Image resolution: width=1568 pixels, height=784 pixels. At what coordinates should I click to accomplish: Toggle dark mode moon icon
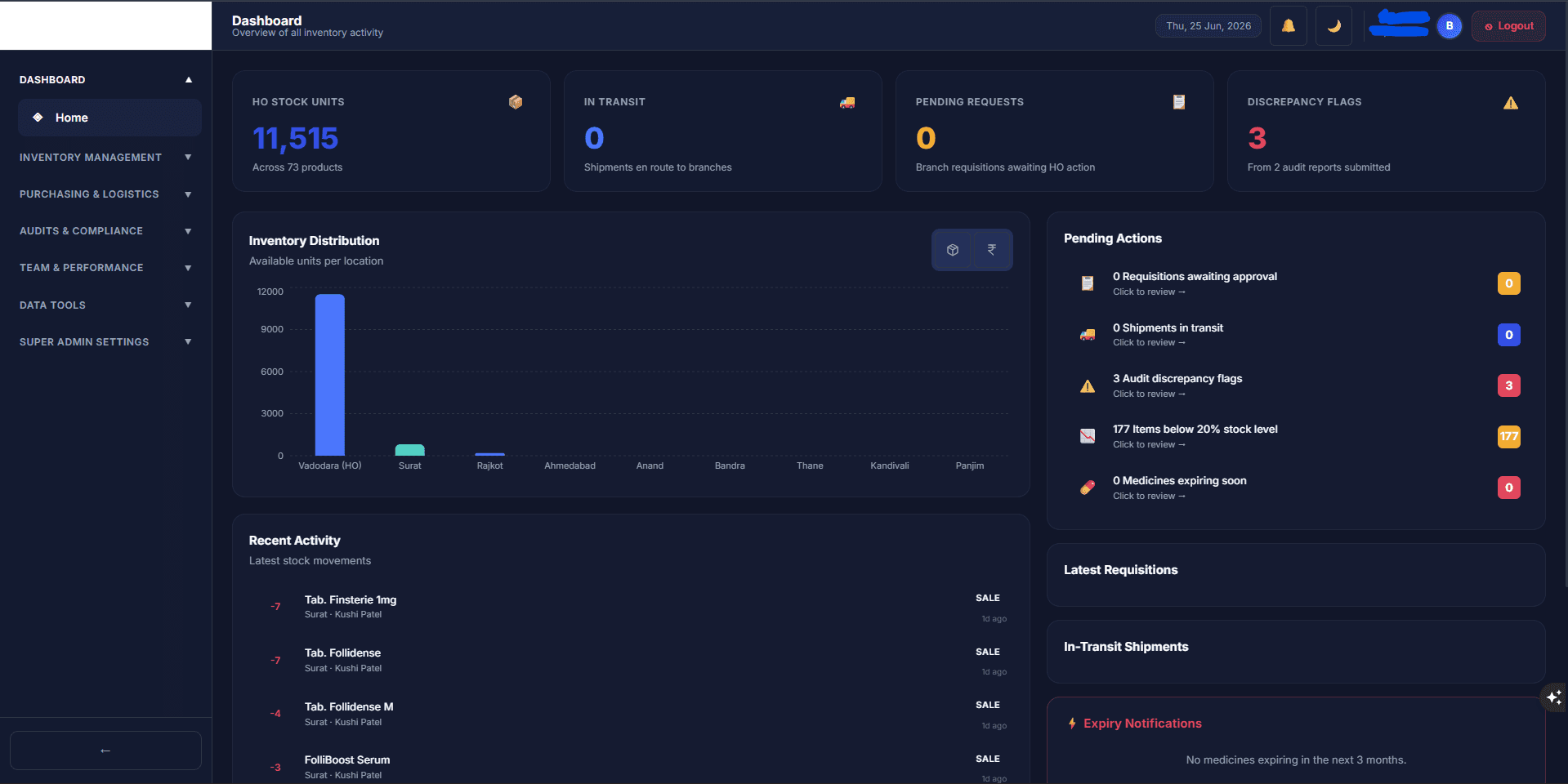click(x=1333, y=26)
